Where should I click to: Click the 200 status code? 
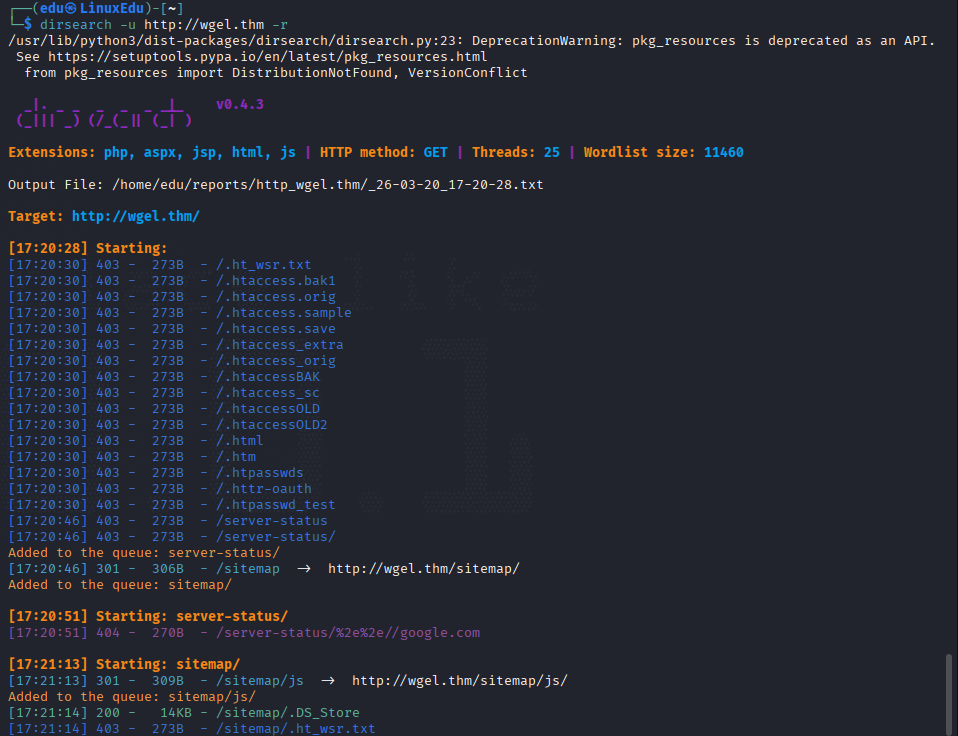point(108,713)
